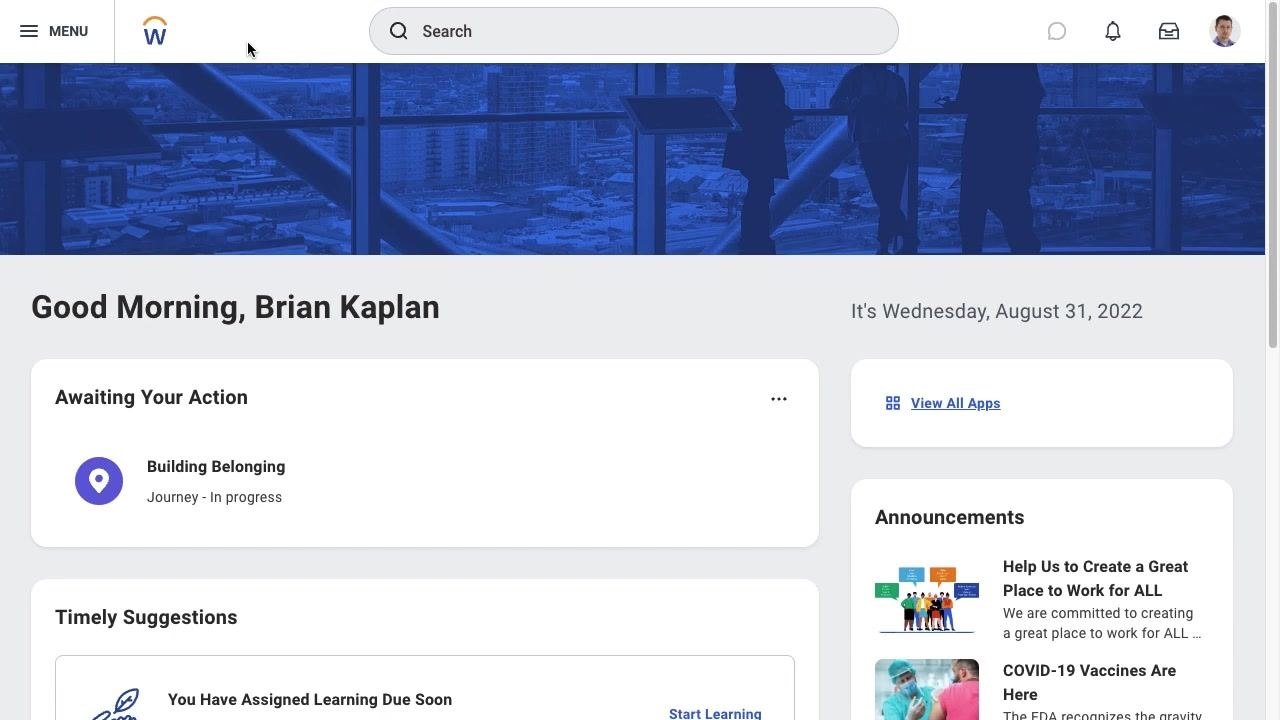This screenshot has height=720, width=1280.
Task: Open the inbox tray icon
Action: 1169,31
